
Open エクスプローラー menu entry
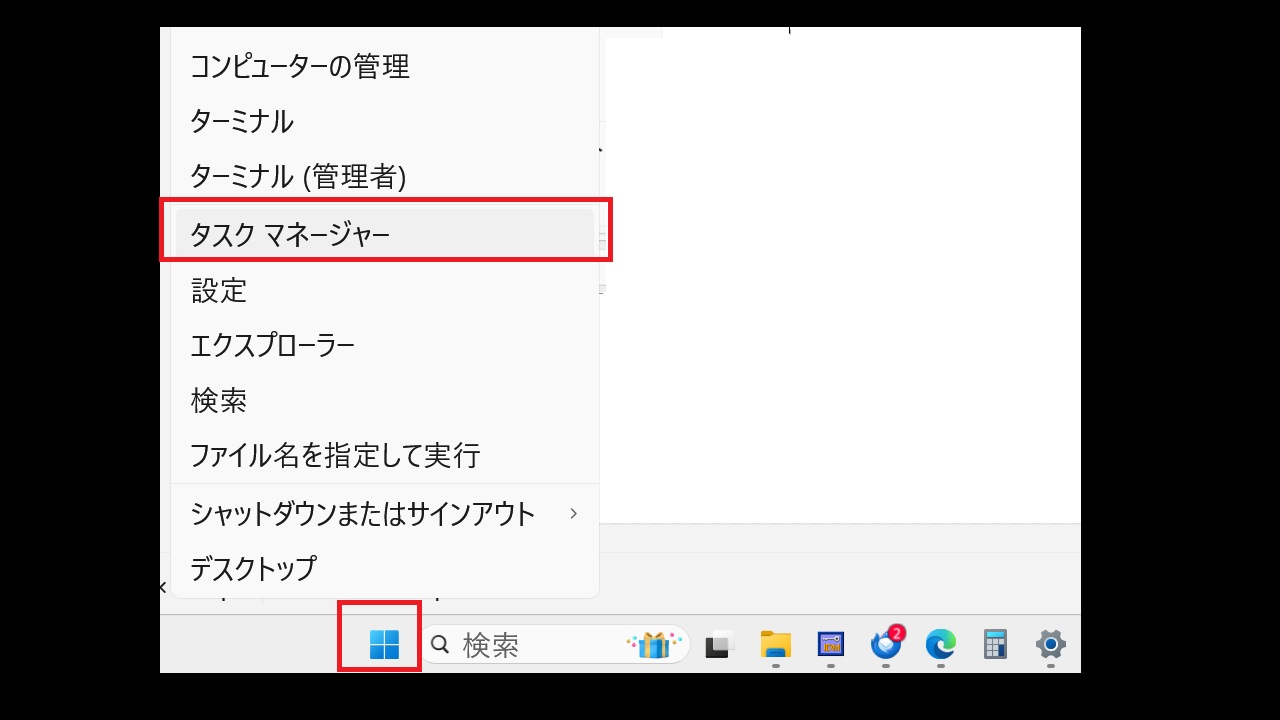(385, 346)
